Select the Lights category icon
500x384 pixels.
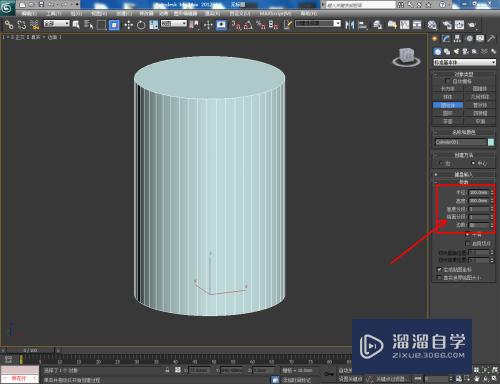(456, 51)
